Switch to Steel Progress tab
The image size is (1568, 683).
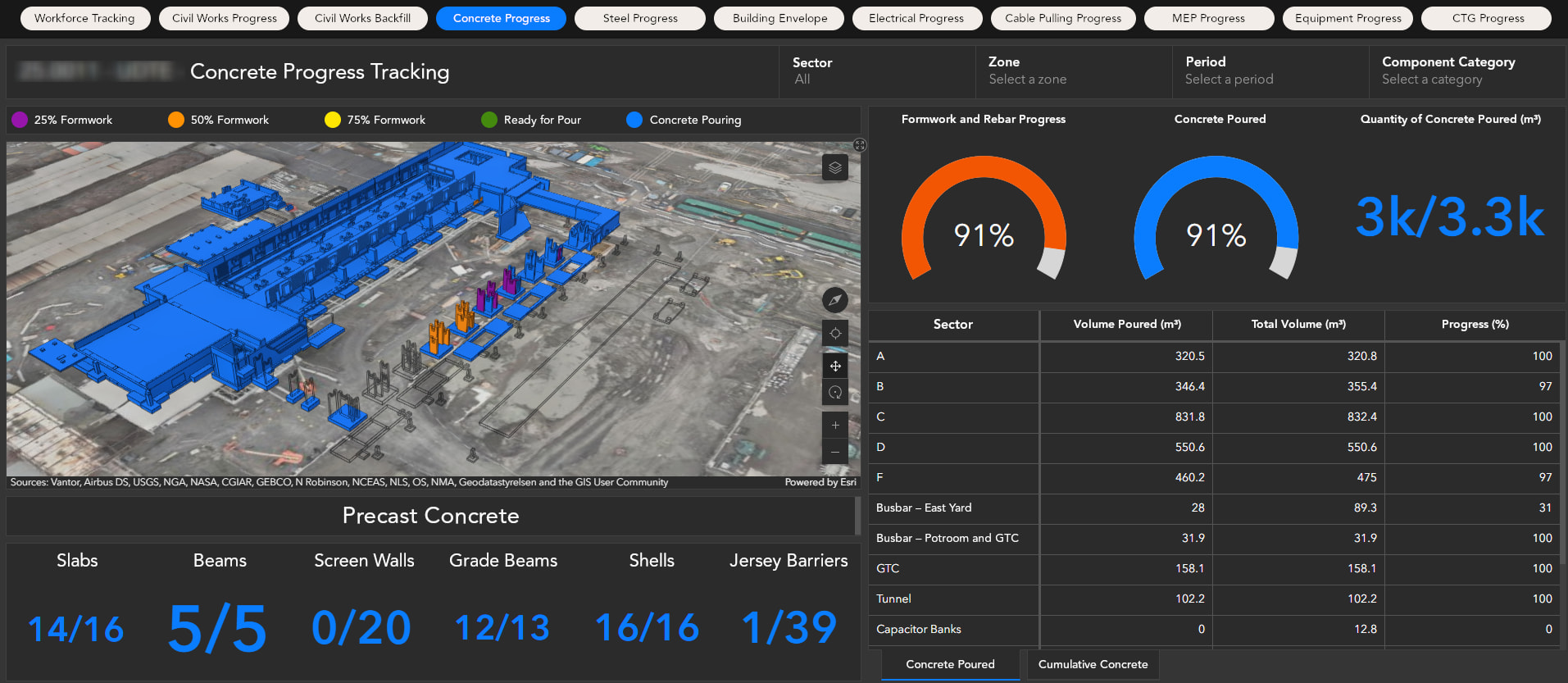click(640, 18)
